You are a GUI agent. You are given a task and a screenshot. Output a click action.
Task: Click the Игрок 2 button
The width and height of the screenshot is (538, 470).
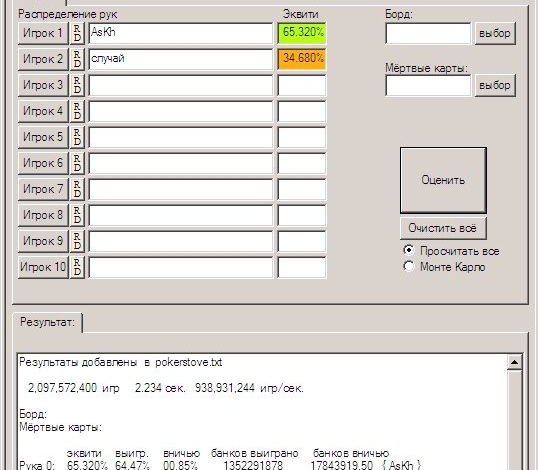(x=43, y=59)
